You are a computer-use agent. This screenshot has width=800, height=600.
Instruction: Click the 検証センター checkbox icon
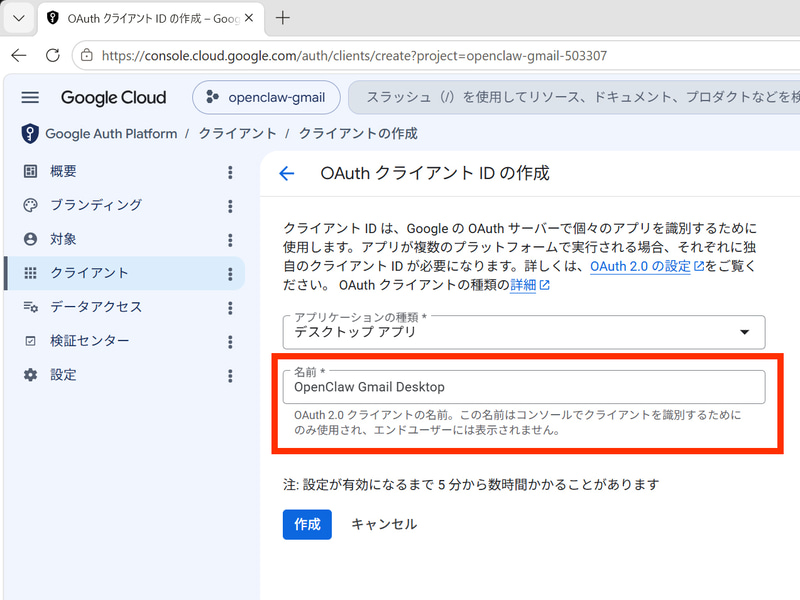30,341
